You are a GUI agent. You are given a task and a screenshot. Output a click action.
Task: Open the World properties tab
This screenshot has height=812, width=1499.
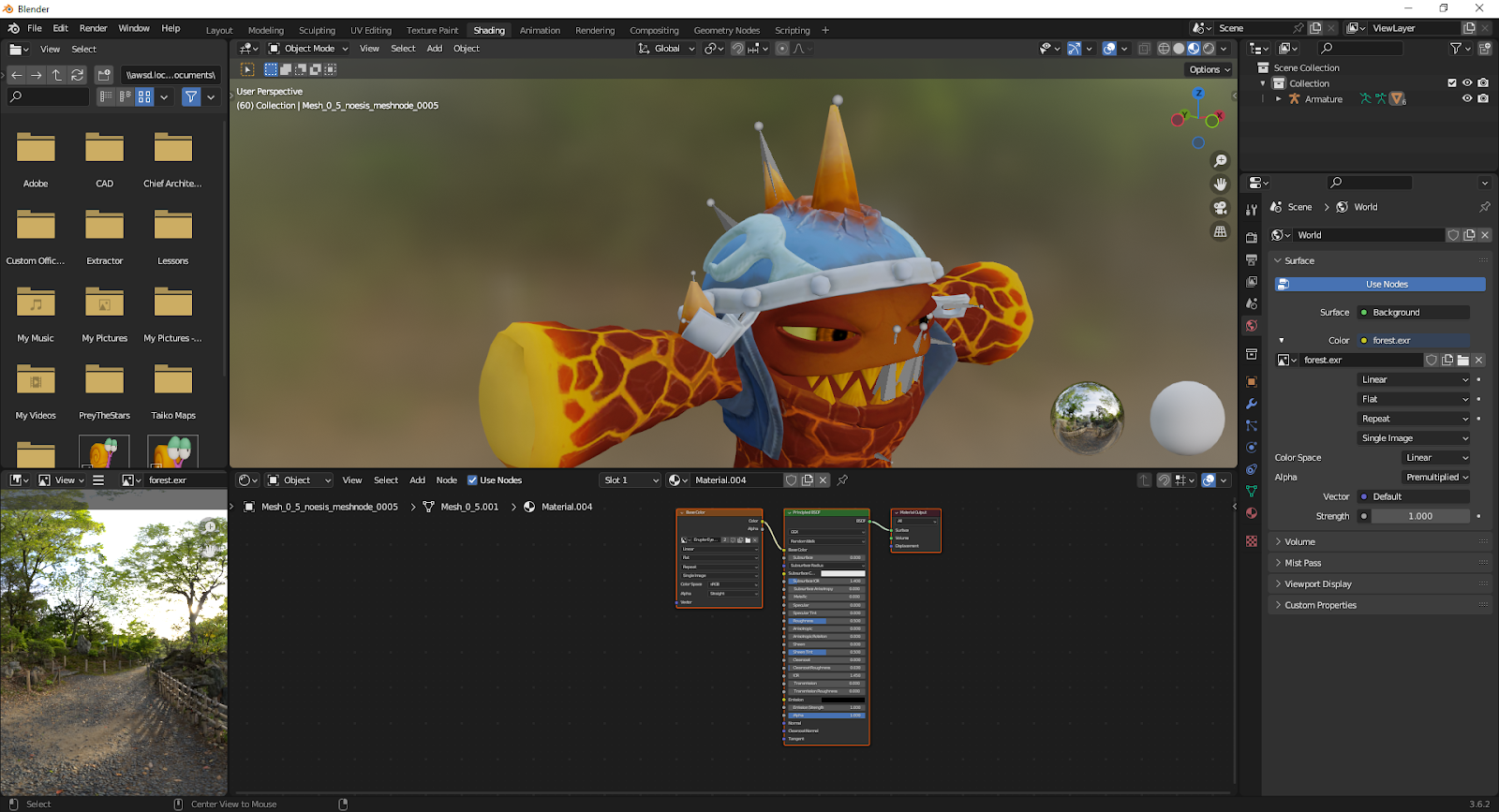(x=1252, y=326)
